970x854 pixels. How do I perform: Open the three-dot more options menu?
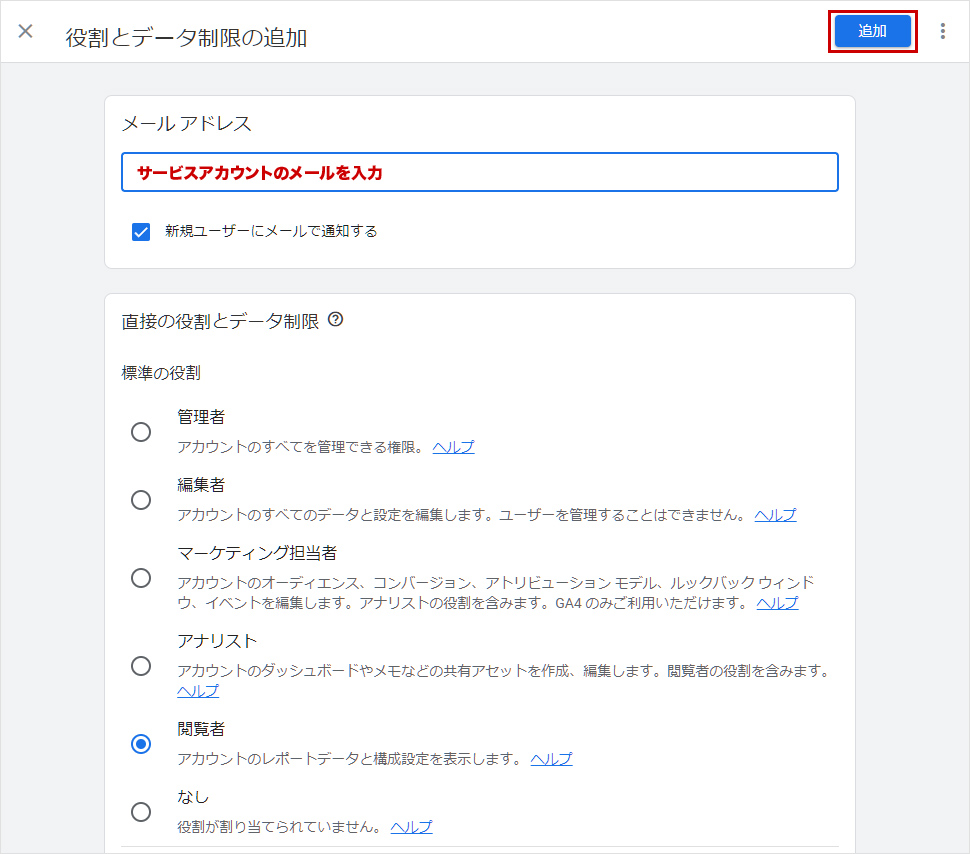(x=942, y=31)
